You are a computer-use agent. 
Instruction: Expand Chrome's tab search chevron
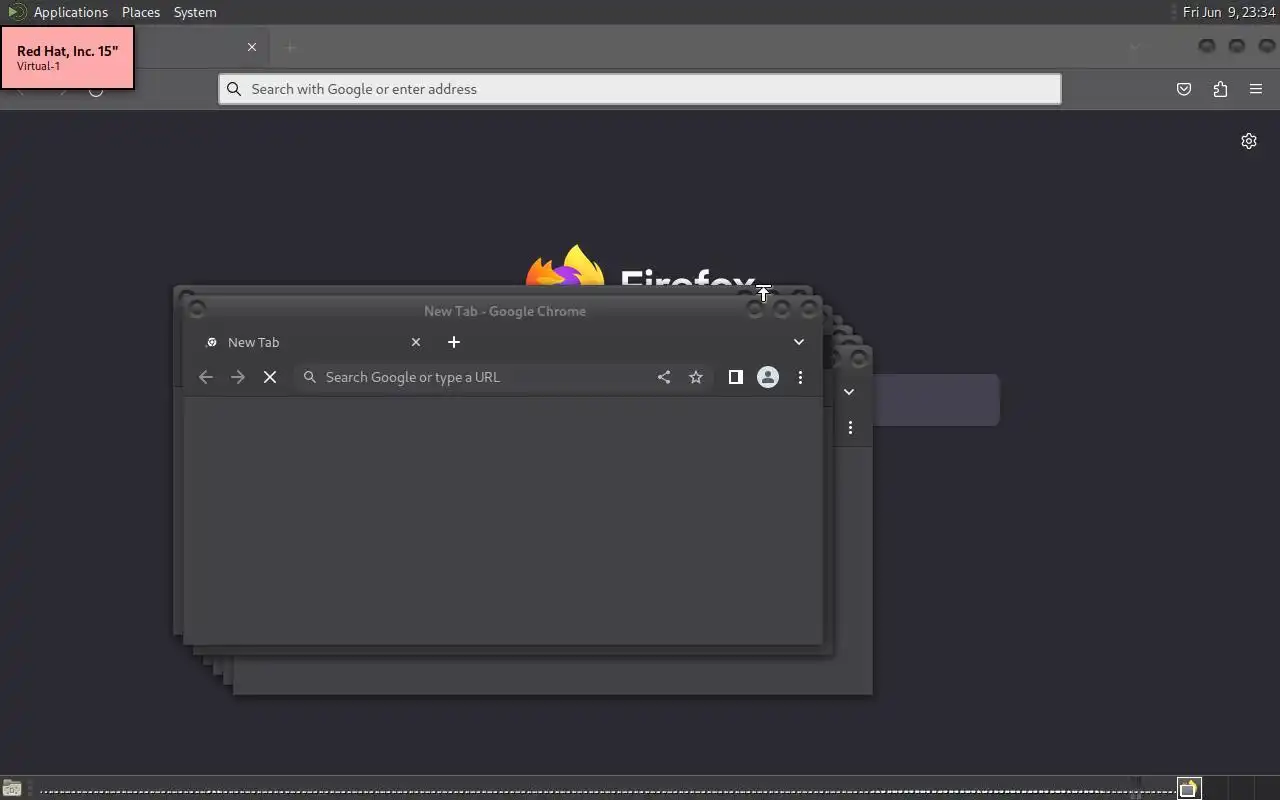[x=799, y=342]
